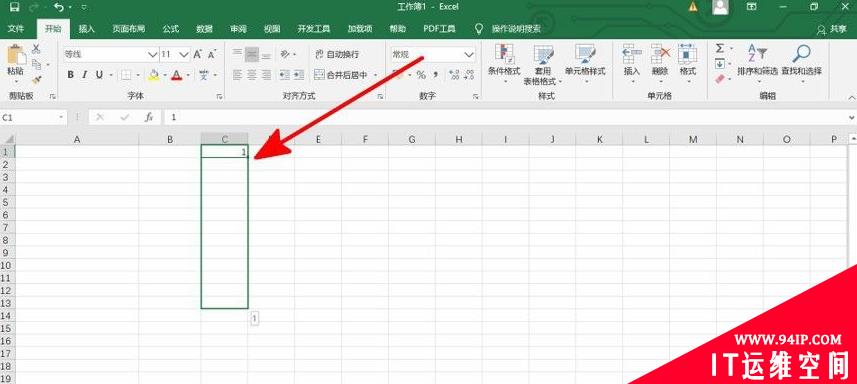857x384 pixels.
Task: Switch to the 页面布局 tab
Action: tap(128, 29)
